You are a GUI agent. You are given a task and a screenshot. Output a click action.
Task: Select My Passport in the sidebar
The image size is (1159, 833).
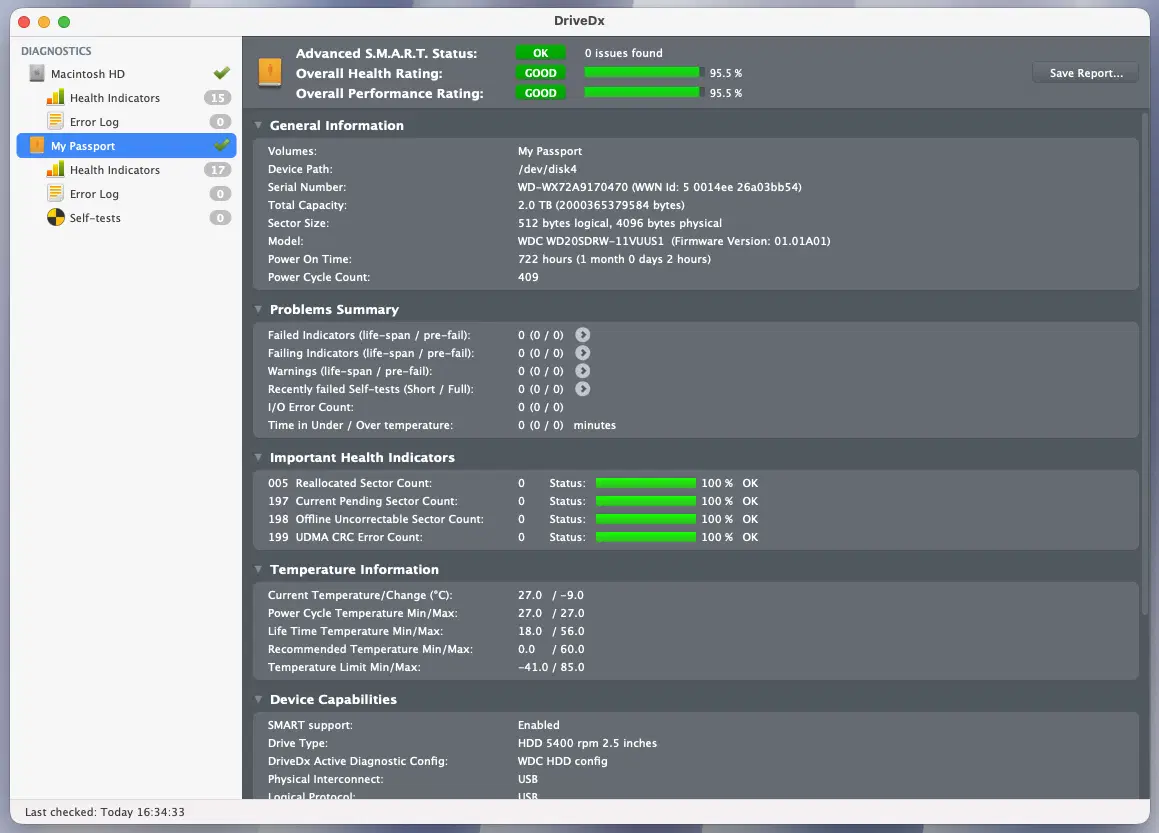coord(126,146)
